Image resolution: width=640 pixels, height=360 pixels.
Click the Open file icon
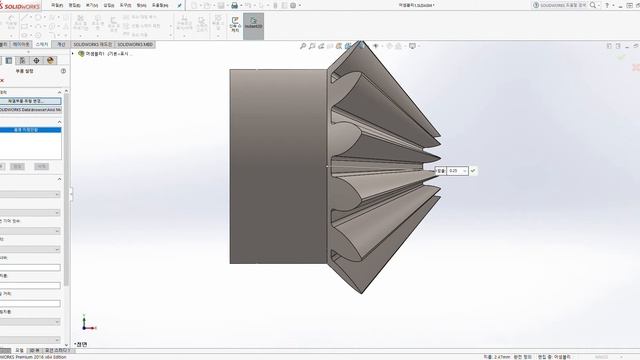click(207, 6)
